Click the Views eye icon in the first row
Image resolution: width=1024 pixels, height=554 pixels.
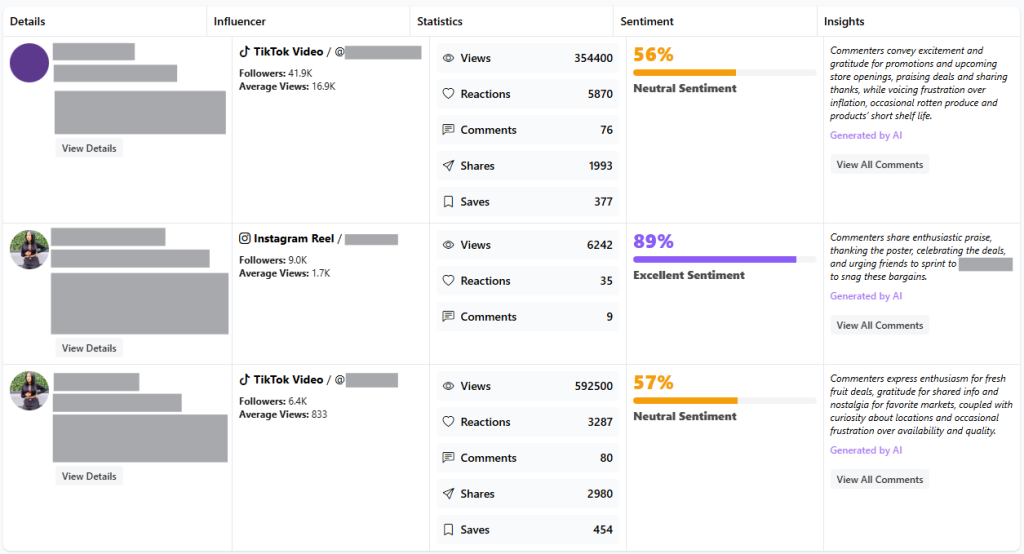448,58
